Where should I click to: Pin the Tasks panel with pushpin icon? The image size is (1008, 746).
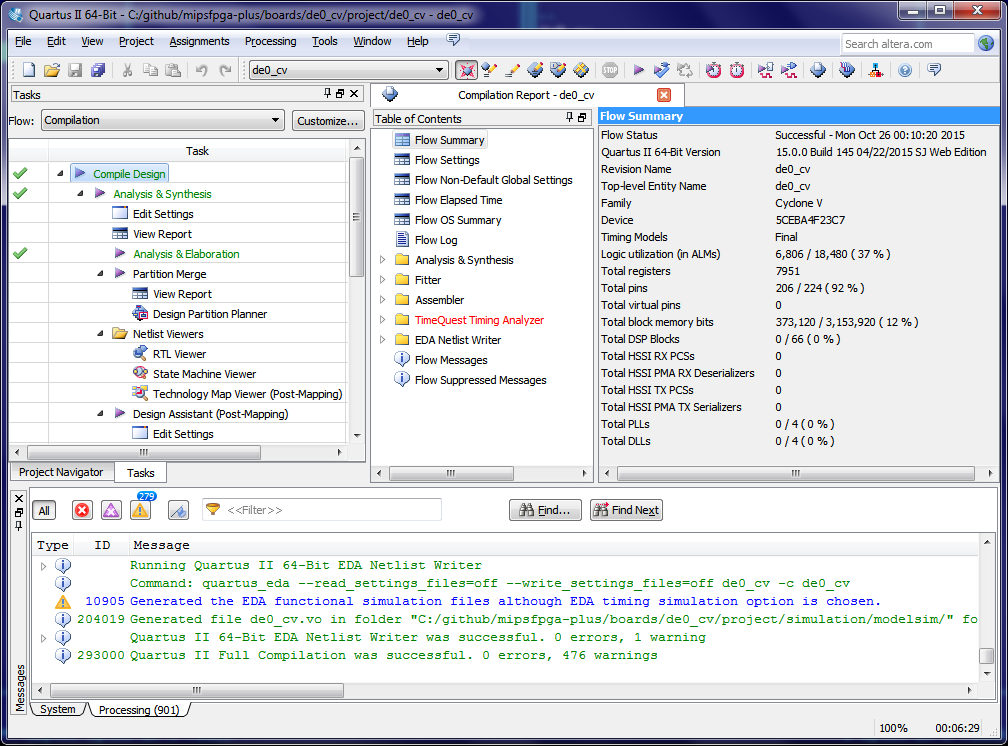pyautogui.click(x=328, y=94)
